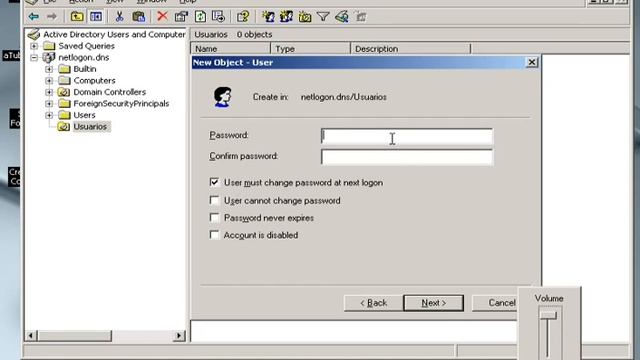Check User cannot change password

click(214, 200)
